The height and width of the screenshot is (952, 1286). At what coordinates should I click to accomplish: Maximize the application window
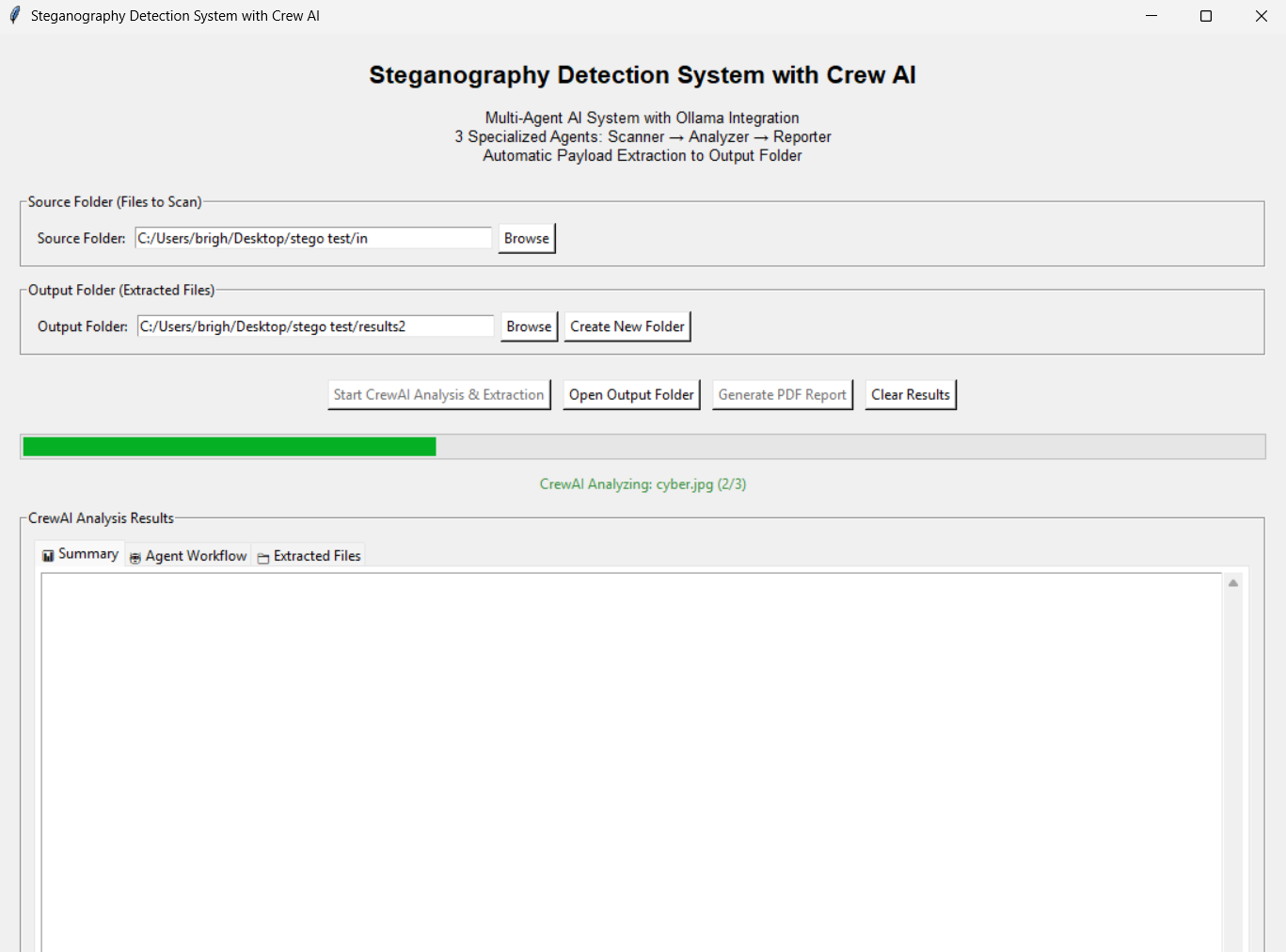click(1206, 16)
